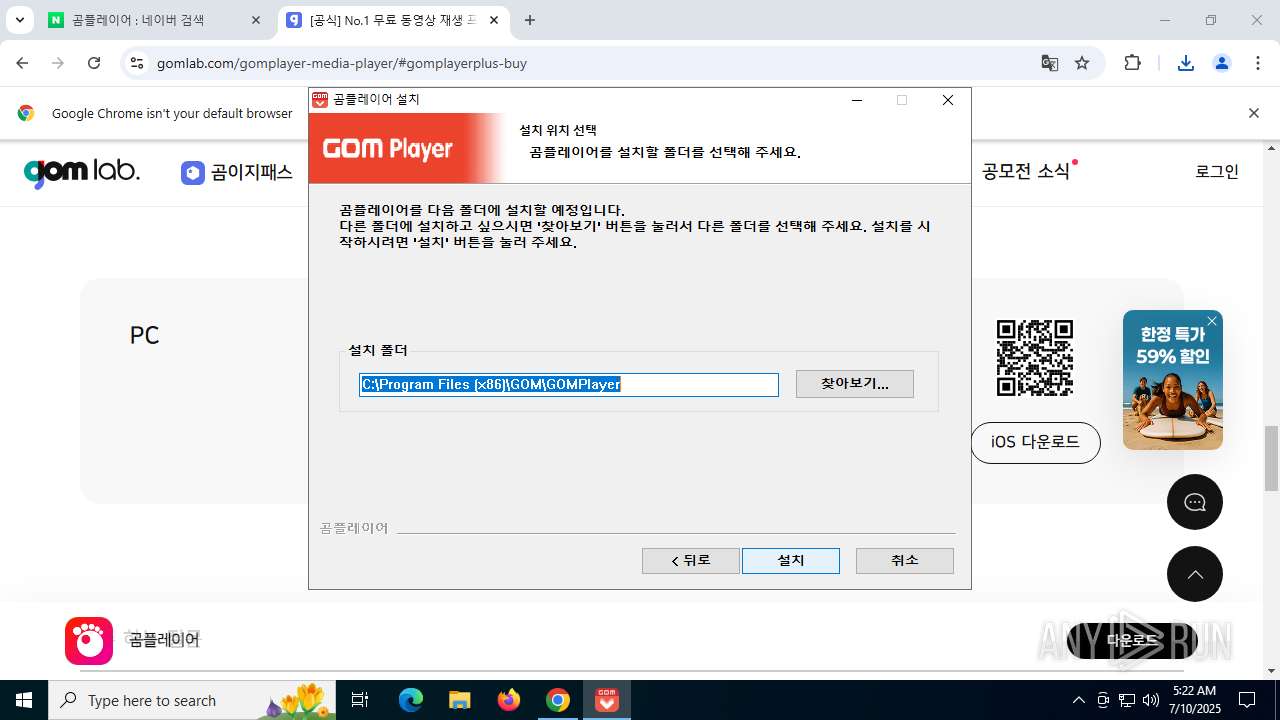Click the taskbar search box

click(x=192, y=700)
